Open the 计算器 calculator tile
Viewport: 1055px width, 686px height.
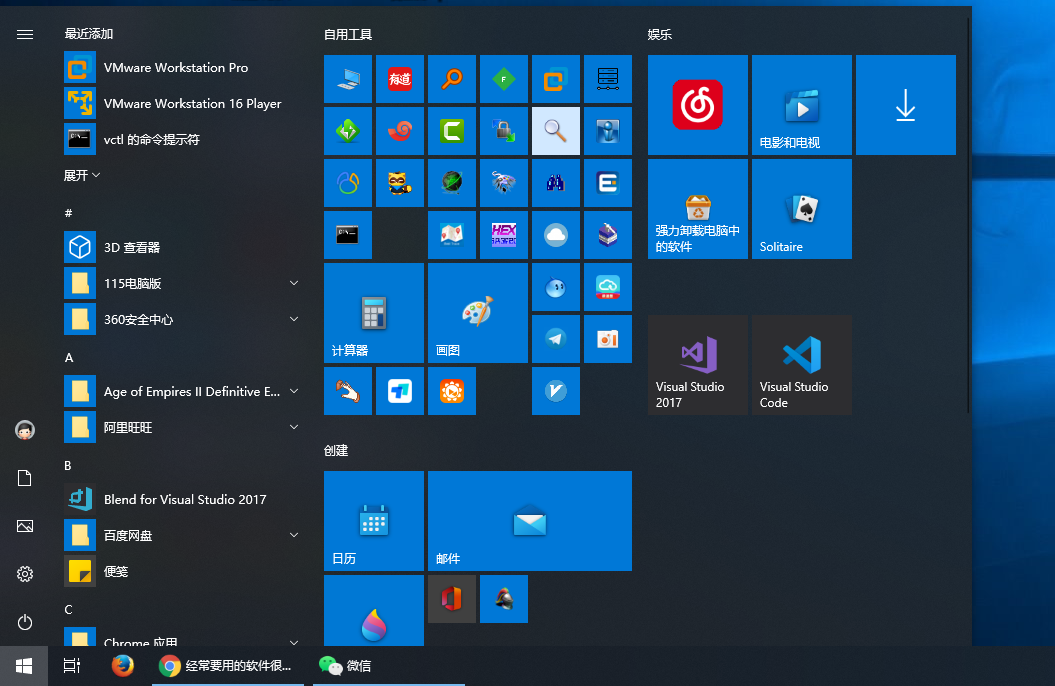373,313
